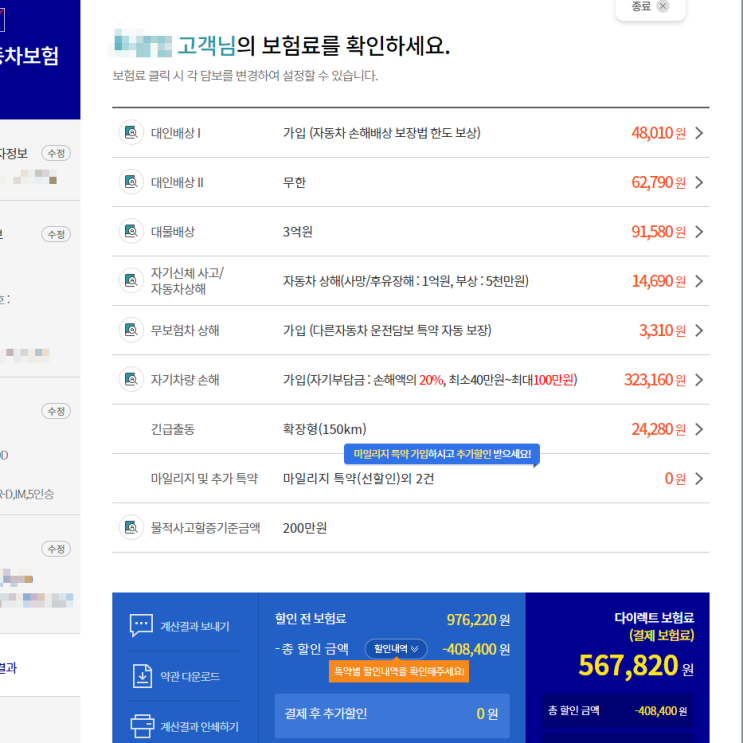Open 대물배상 chevron next to 91,580원
The image size is (743, 743).
pyautogui.click(x=699, y=232)
